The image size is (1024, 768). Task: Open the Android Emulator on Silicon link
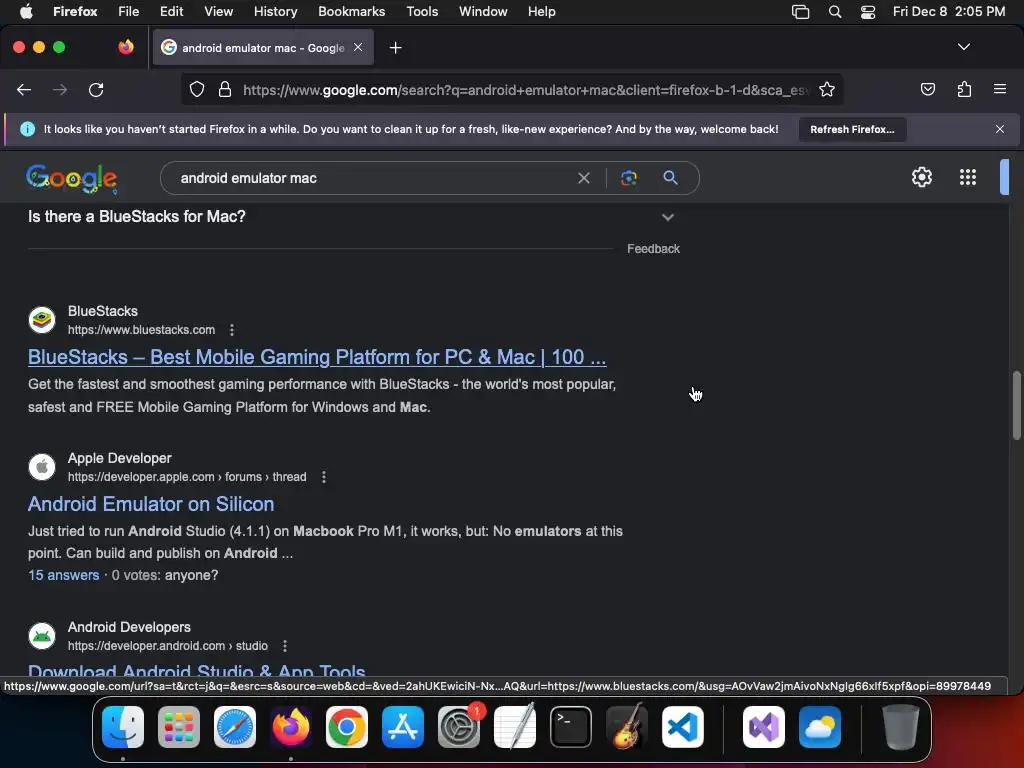click(151, 504)
